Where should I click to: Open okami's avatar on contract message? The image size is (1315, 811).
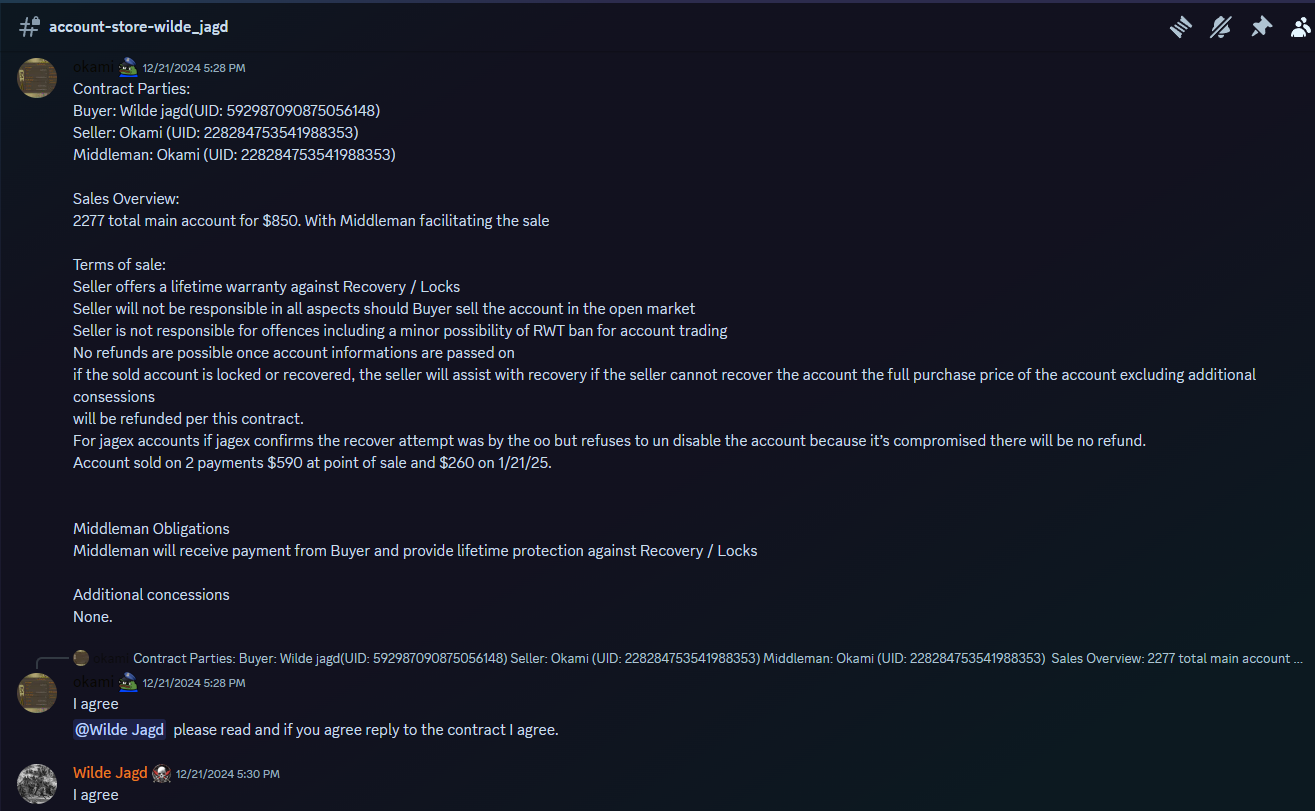point(37,77)
